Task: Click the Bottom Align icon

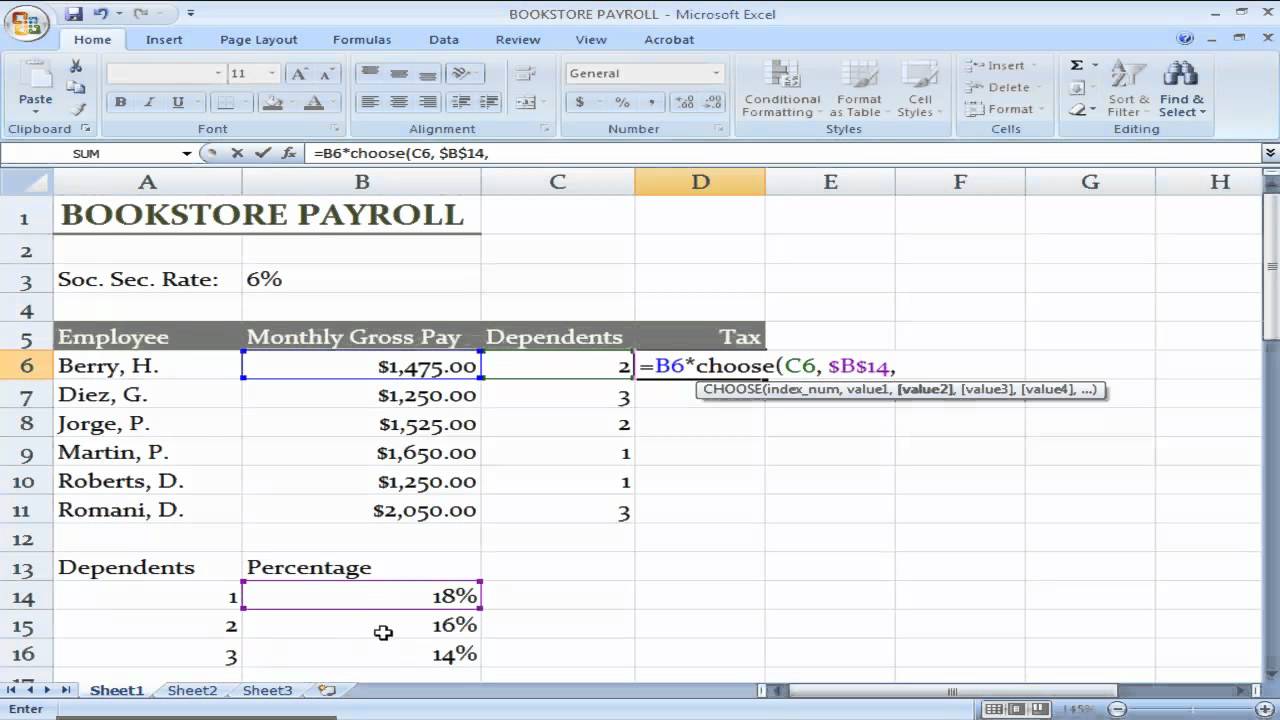Action: (428, 73)
